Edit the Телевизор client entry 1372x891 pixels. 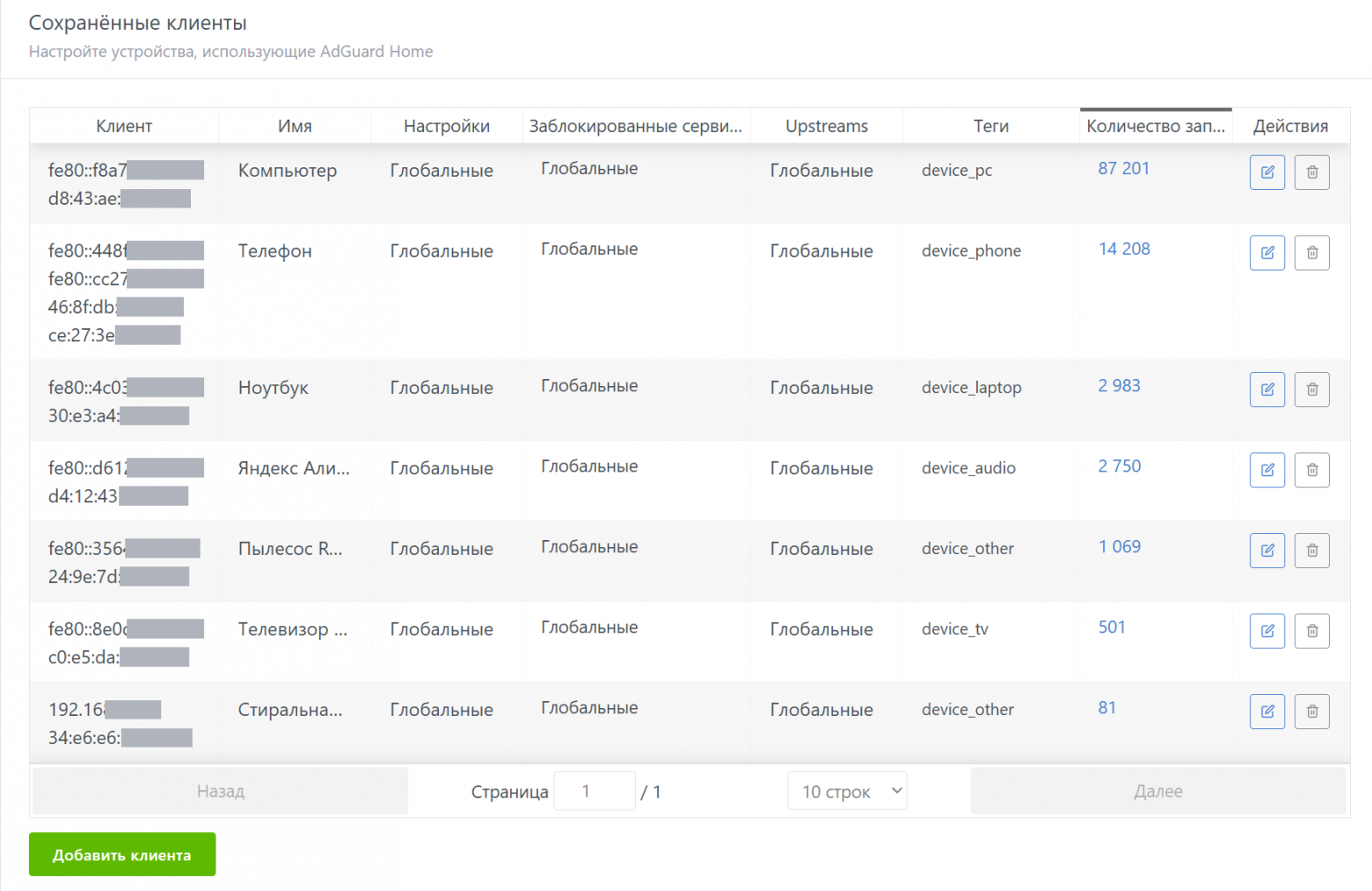(1267, 631)
